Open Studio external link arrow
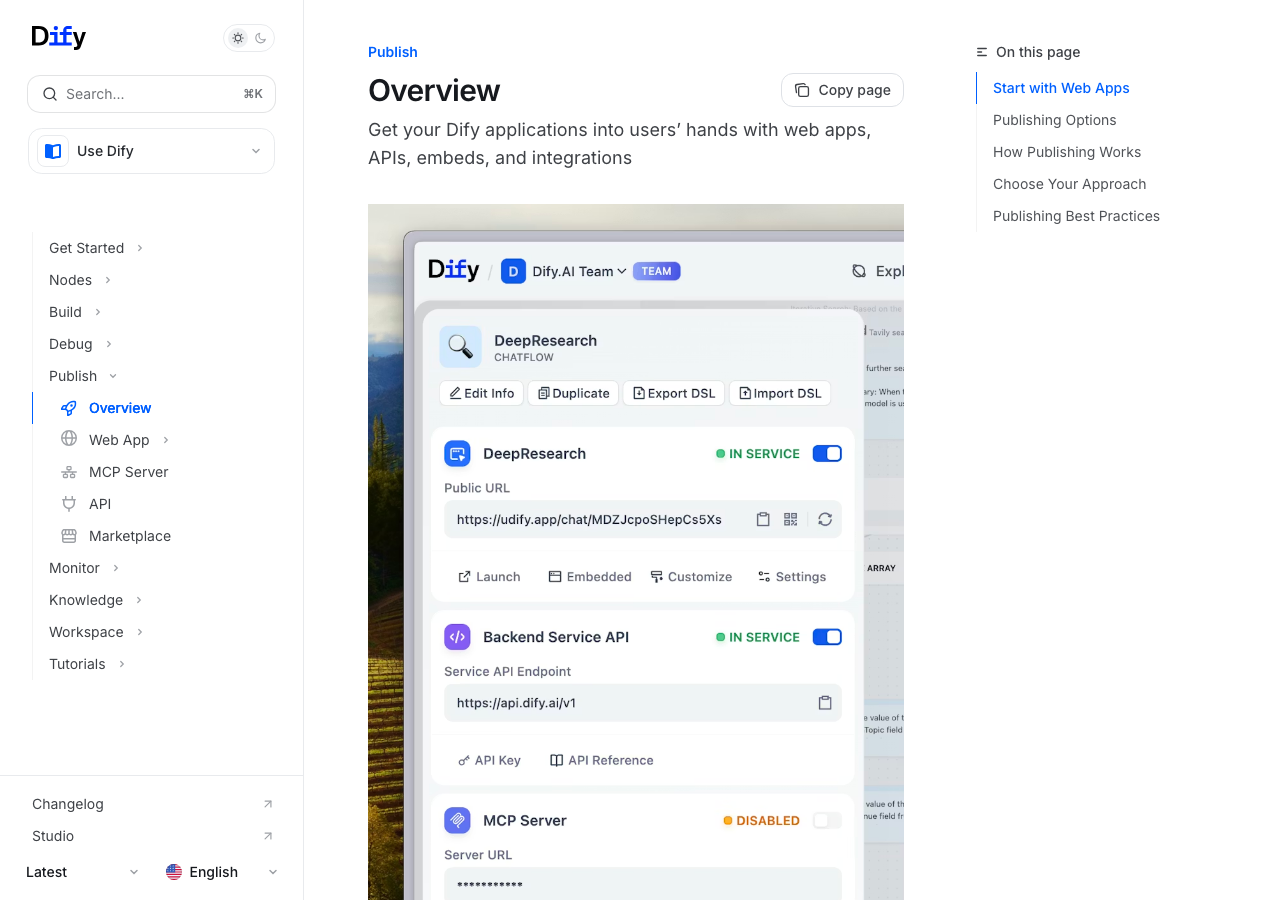This screenshot has width=1280, height=900. tap(267, 836)
